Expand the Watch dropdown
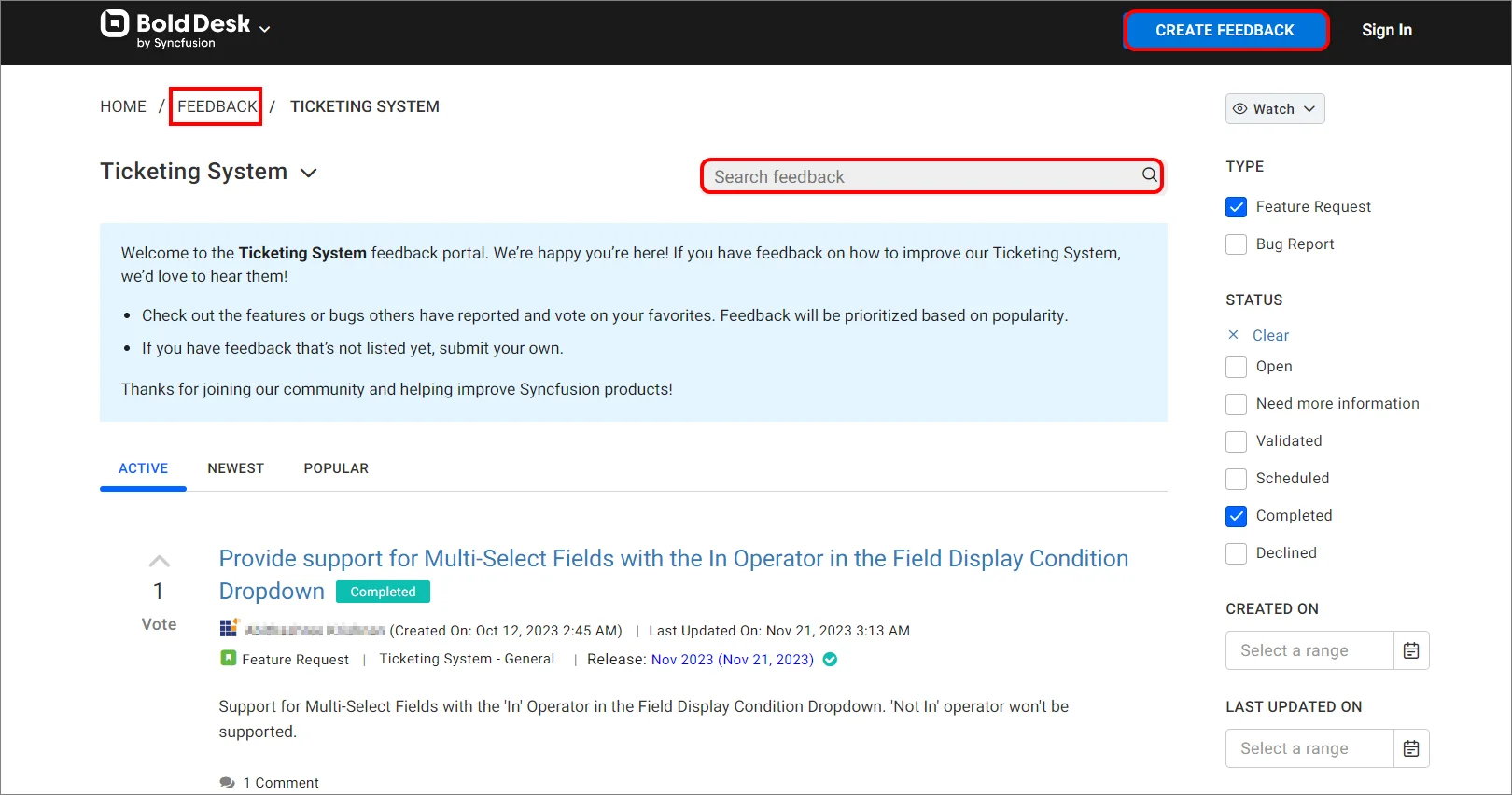The width and height of the screenshot is (1512, 795). [x=1275, y=109]
